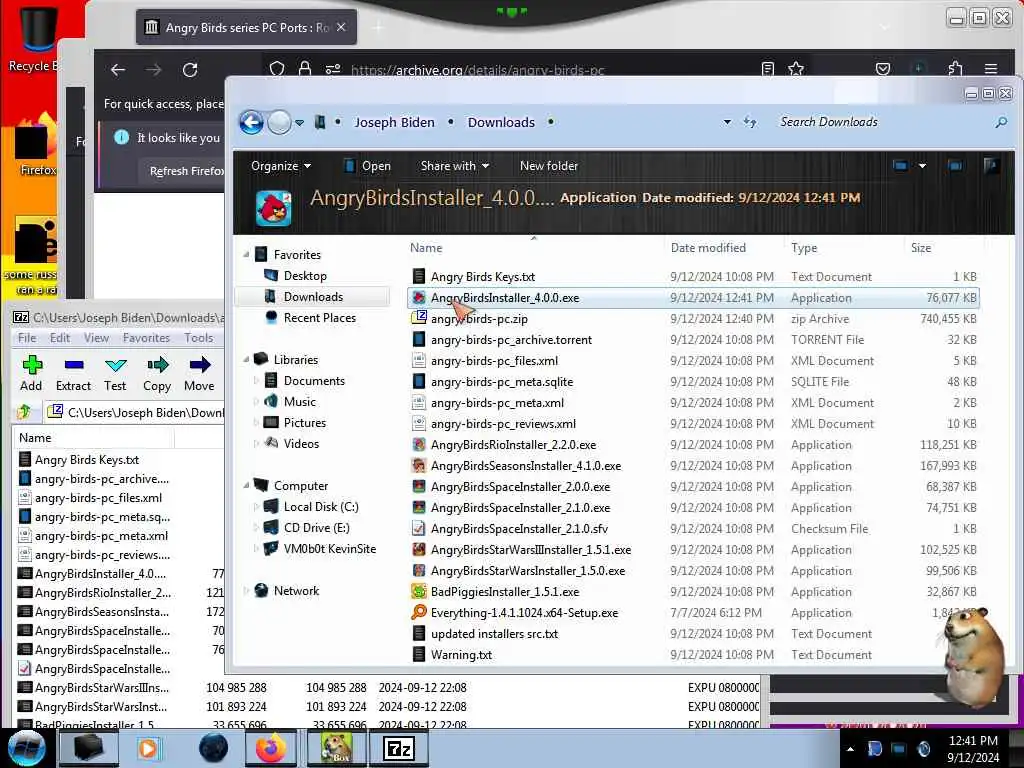
Task: Open the View menu in 7-Zip
Action: [x=96, y=338]
